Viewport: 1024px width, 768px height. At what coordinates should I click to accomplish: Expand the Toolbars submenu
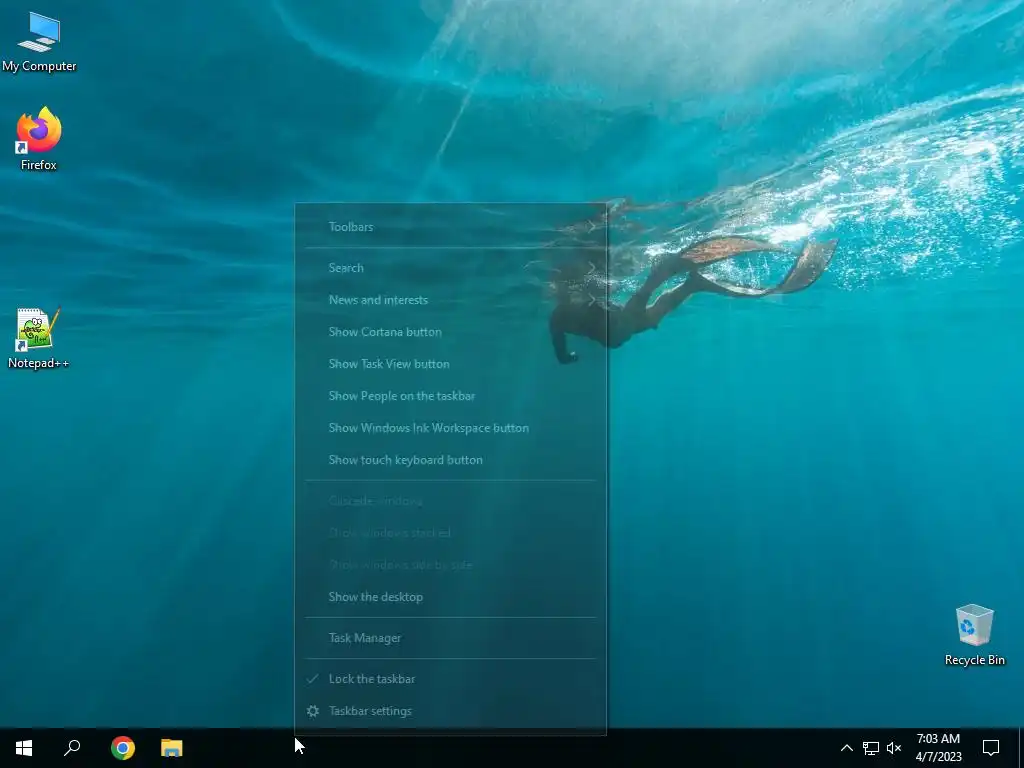[451, 227]
